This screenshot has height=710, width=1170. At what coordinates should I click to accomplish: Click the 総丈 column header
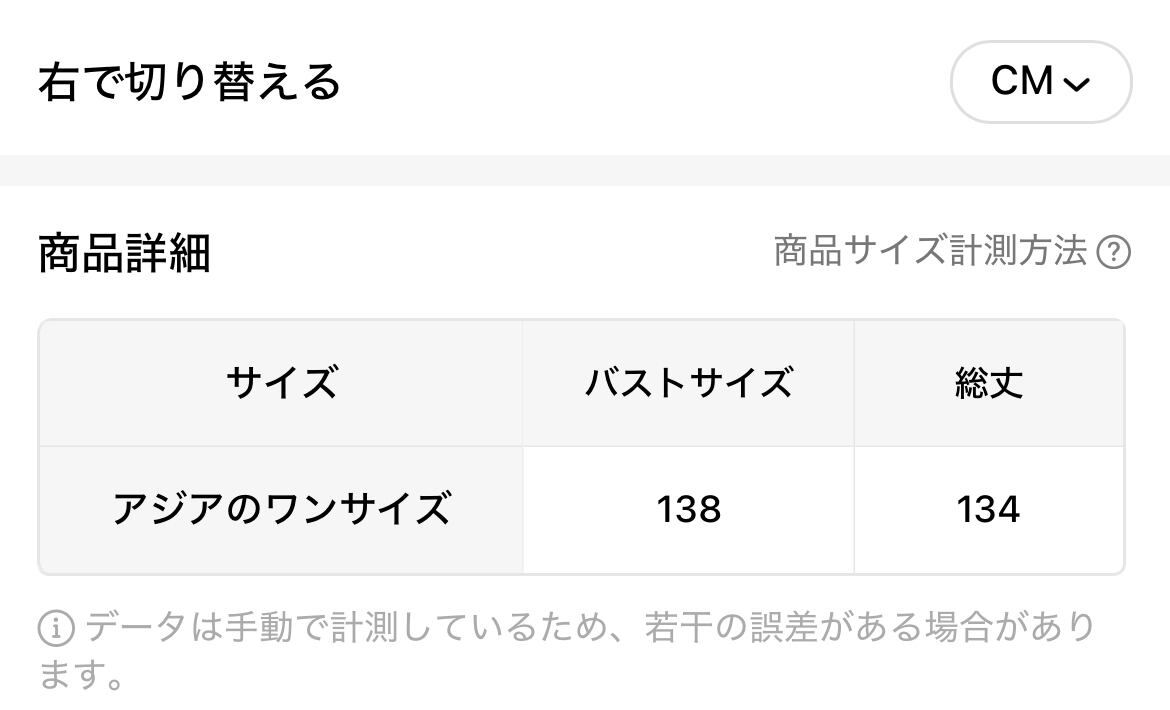pyautogui.click(x=988, y=383)
